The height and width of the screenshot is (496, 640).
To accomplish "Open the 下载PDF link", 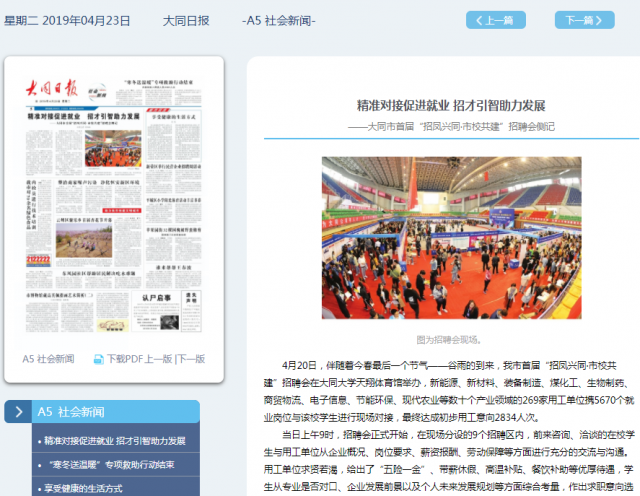I will (x=125, y=359).
